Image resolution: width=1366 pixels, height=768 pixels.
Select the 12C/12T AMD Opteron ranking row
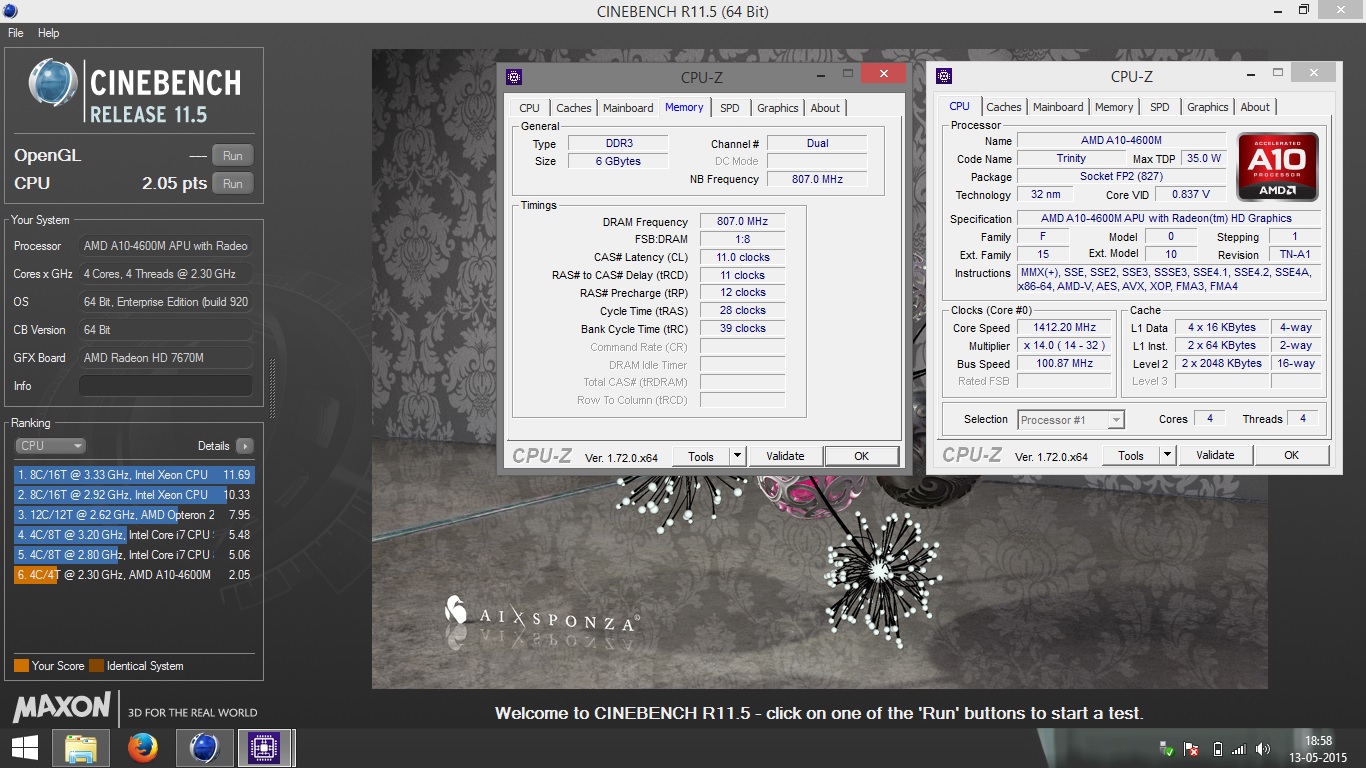tap(134, 515)
